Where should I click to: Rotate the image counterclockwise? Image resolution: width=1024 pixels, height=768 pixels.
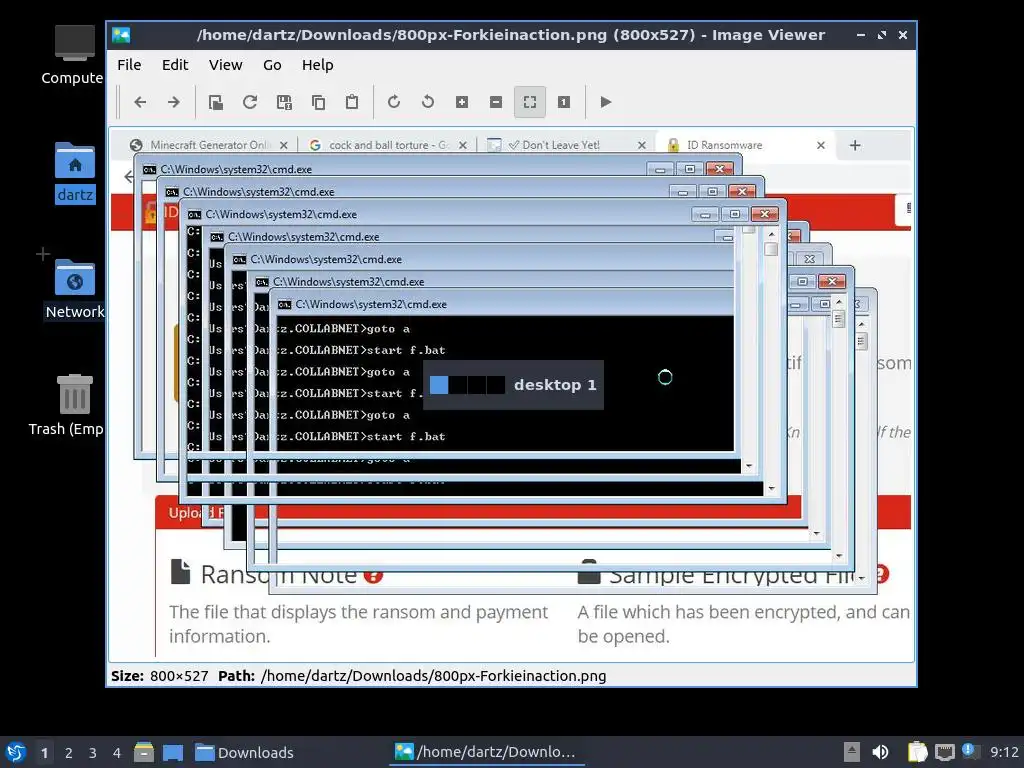pyautogui.click(x=428, y=102)
